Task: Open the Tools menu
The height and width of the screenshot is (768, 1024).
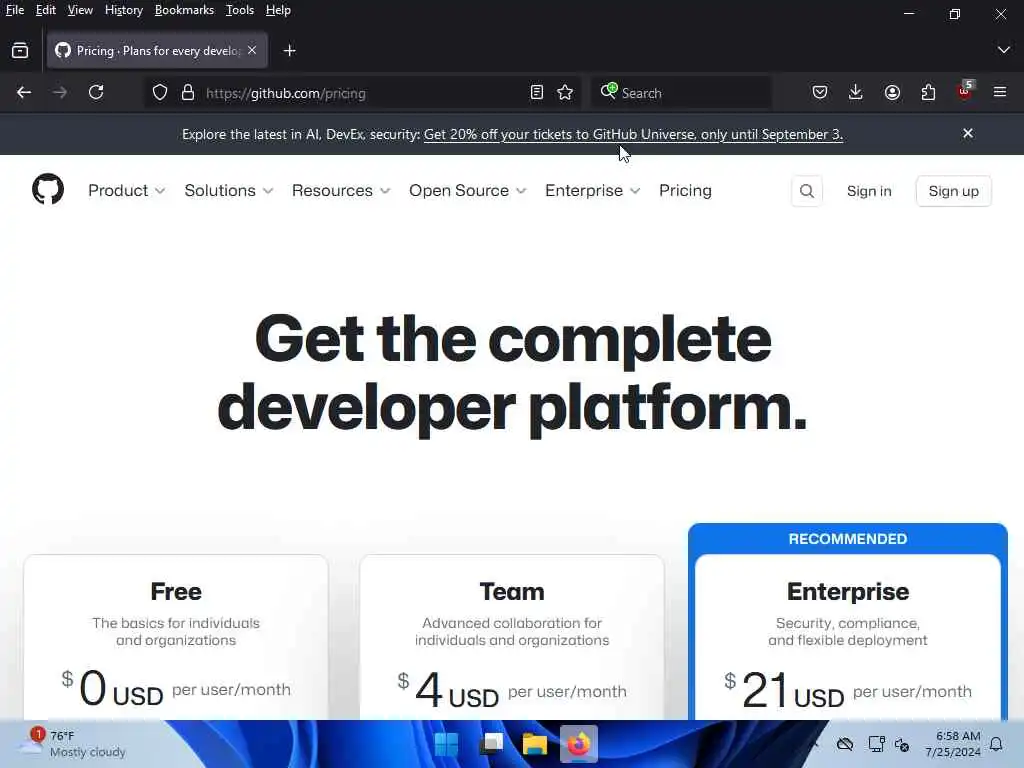Action: [240, 10]
